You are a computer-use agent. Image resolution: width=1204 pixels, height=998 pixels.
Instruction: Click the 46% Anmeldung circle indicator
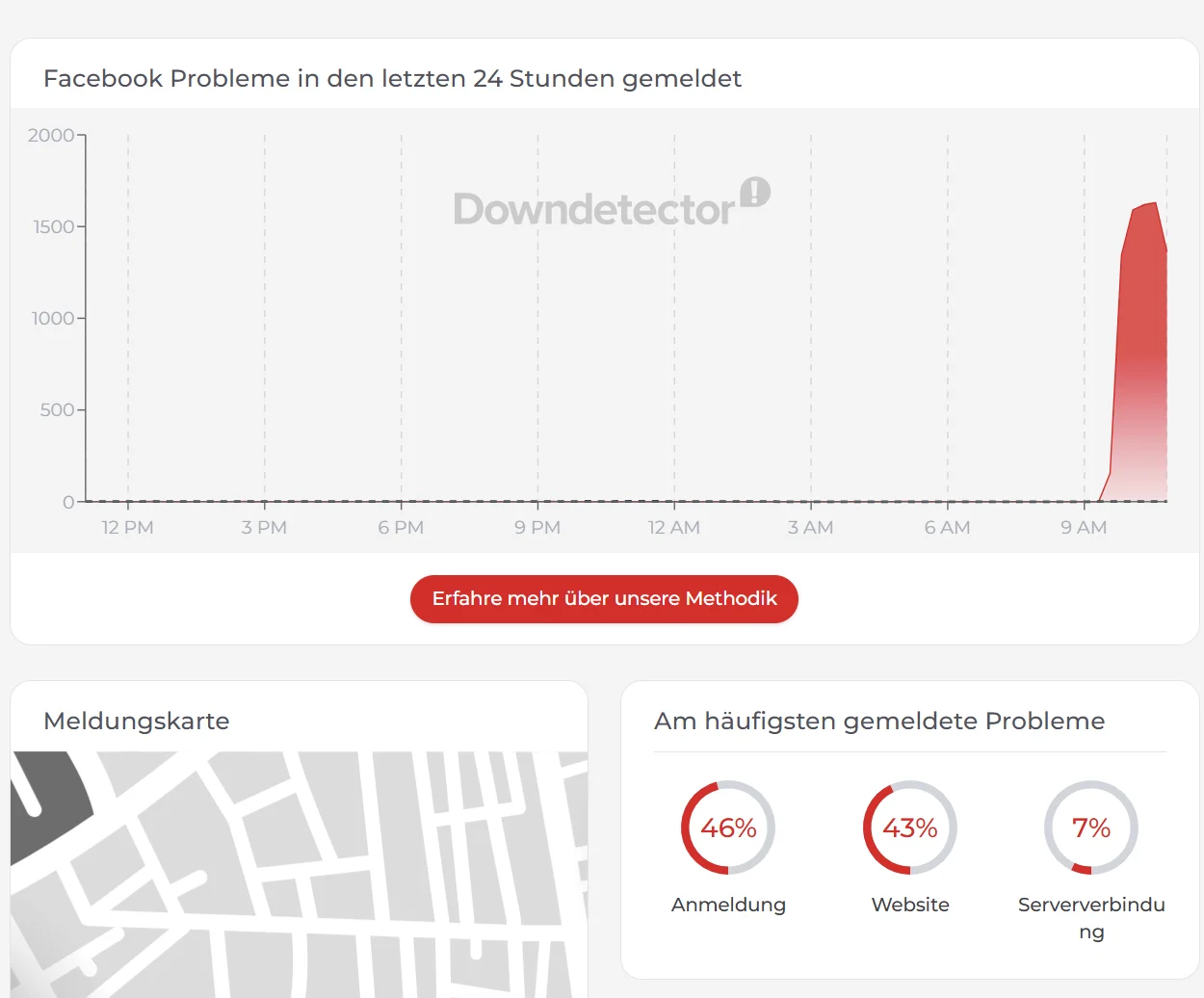(728, 827)
